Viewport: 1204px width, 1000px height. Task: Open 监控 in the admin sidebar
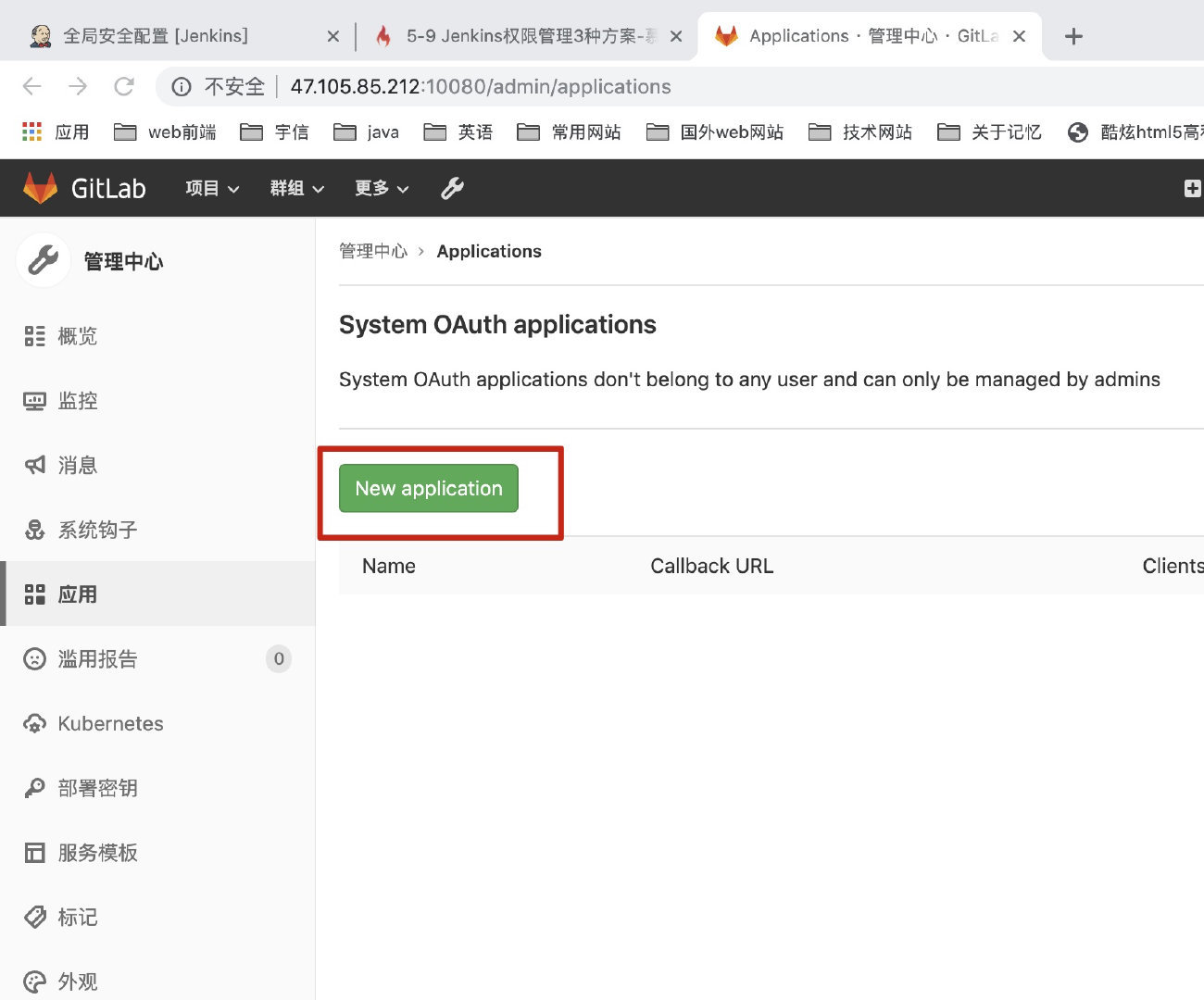coord(157,401)
